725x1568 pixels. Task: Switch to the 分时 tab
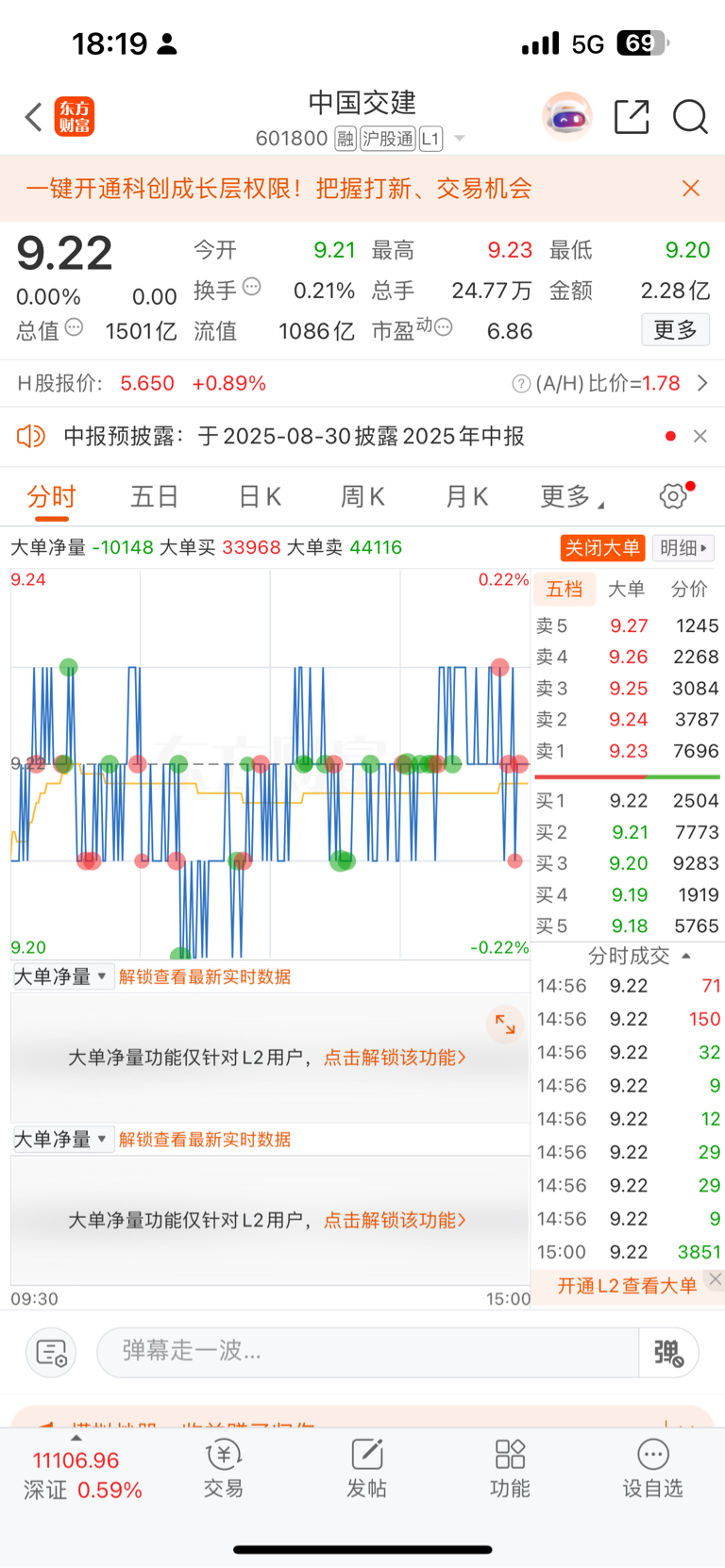click(x=51, y=496)
